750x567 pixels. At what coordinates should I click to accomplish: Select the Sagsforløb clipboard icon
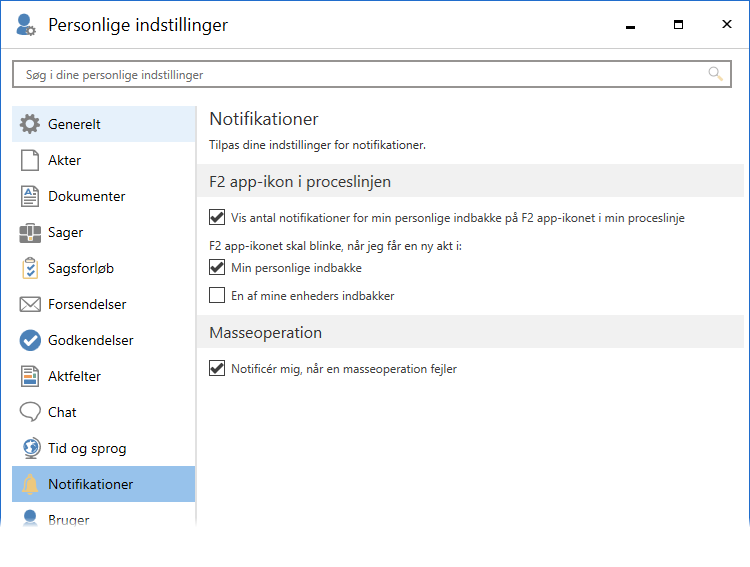[30, 269]
